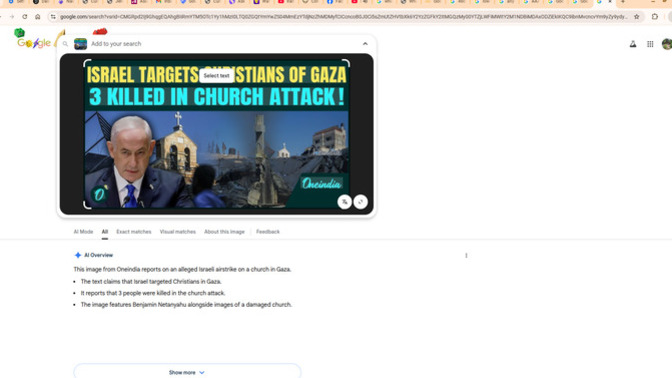
Task: Click the uploaded image thumbnail in search box
Action: (81, 44)
